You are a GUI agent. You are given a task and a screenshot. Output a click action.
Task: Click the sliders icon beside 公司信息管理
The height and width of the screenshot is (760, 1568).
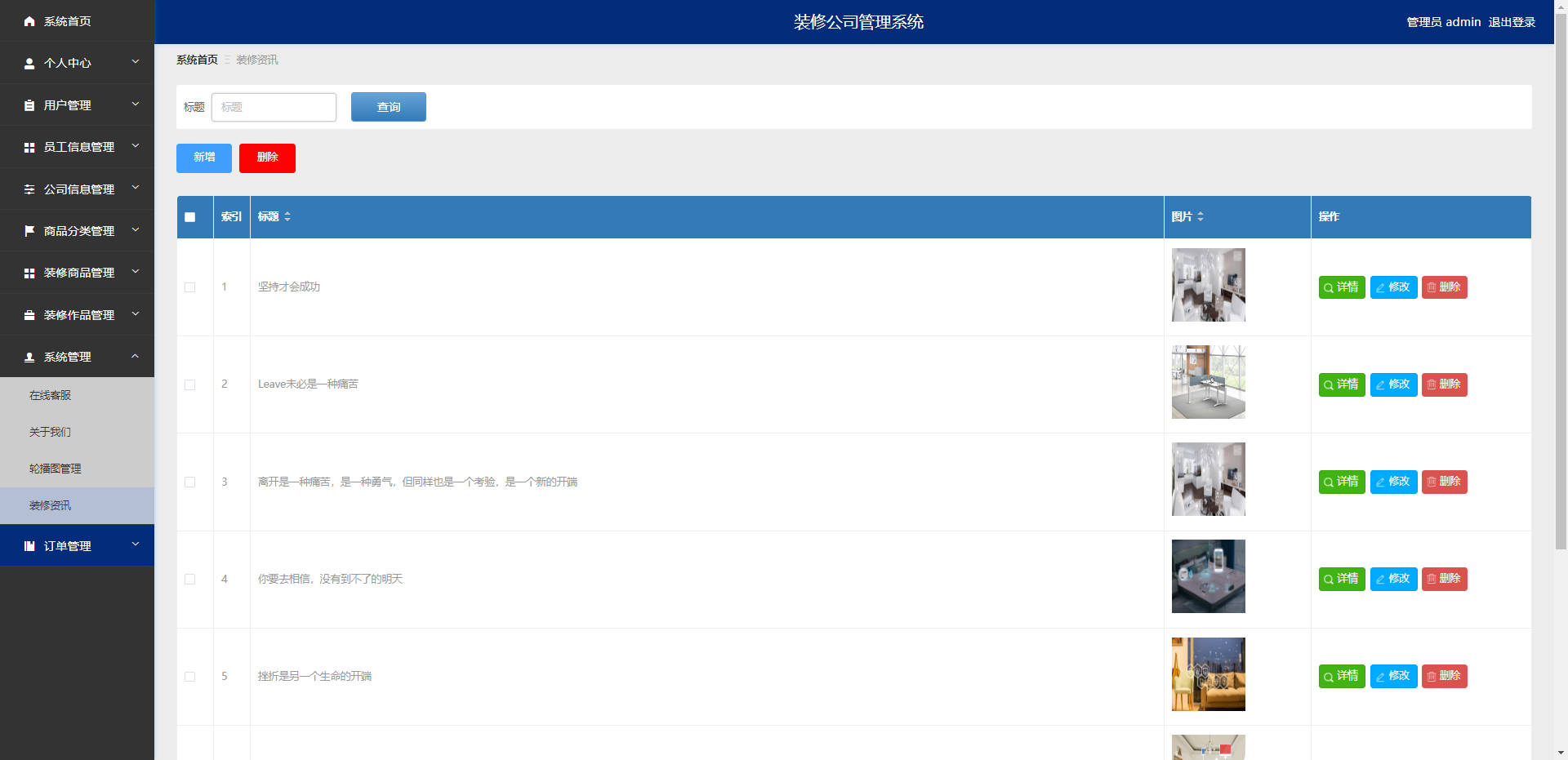pos(29,189)
